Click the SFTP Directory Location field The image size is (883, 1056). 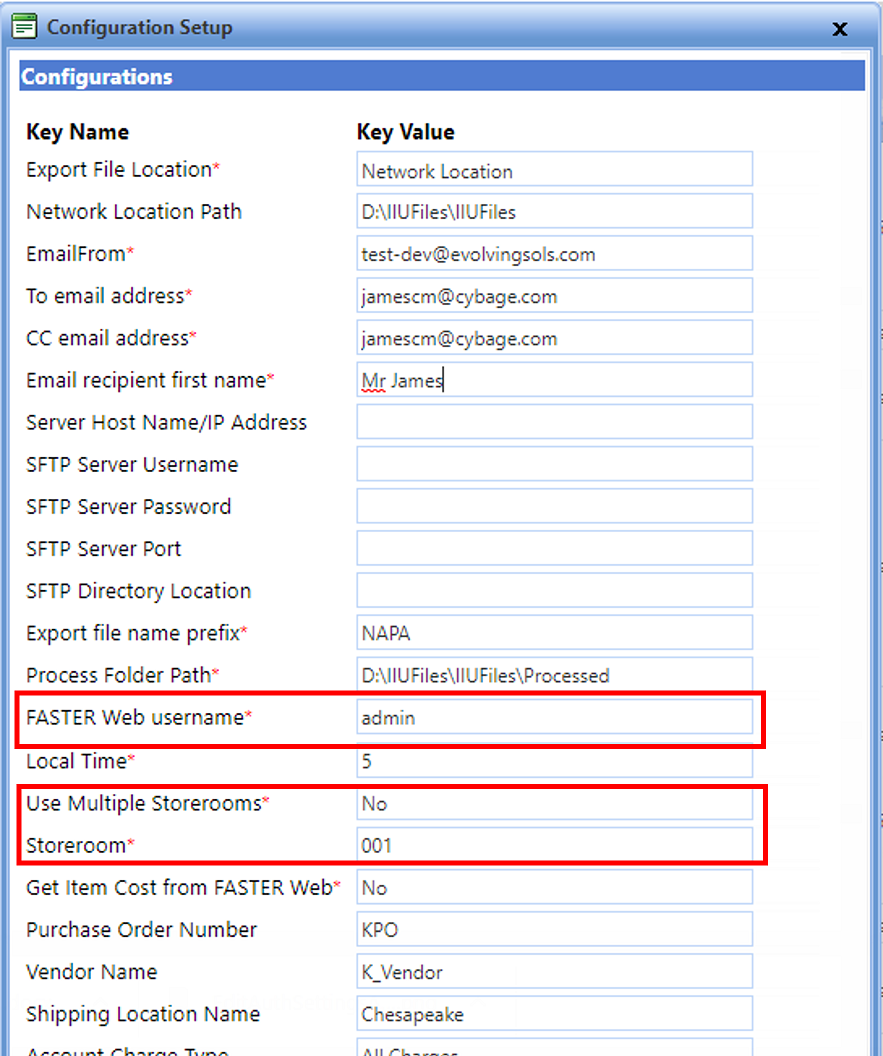click(554, 590)
